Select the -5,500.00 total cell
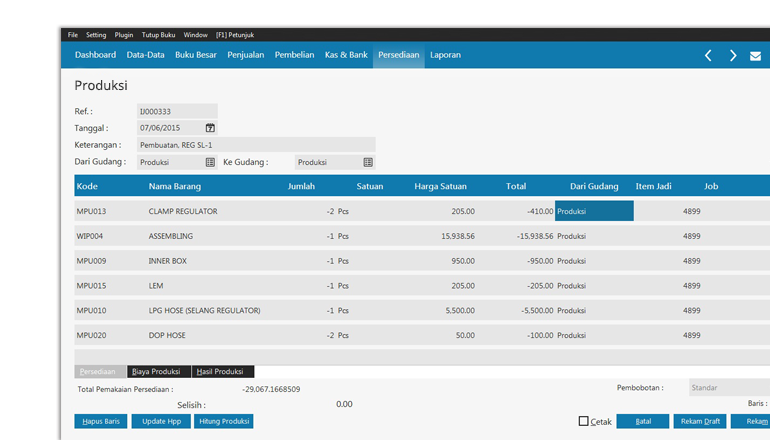 pyautogui.click(x=537, y=310)
